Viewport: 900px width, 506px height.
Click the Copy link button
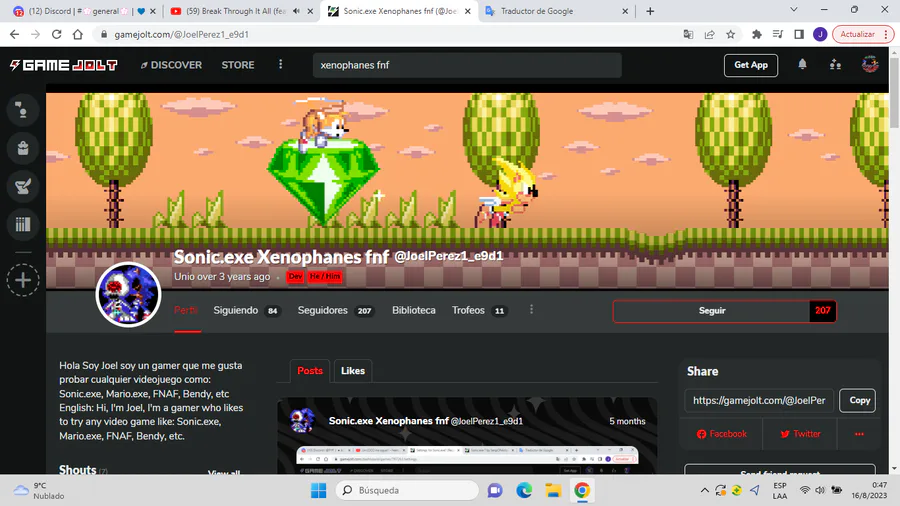859,400
